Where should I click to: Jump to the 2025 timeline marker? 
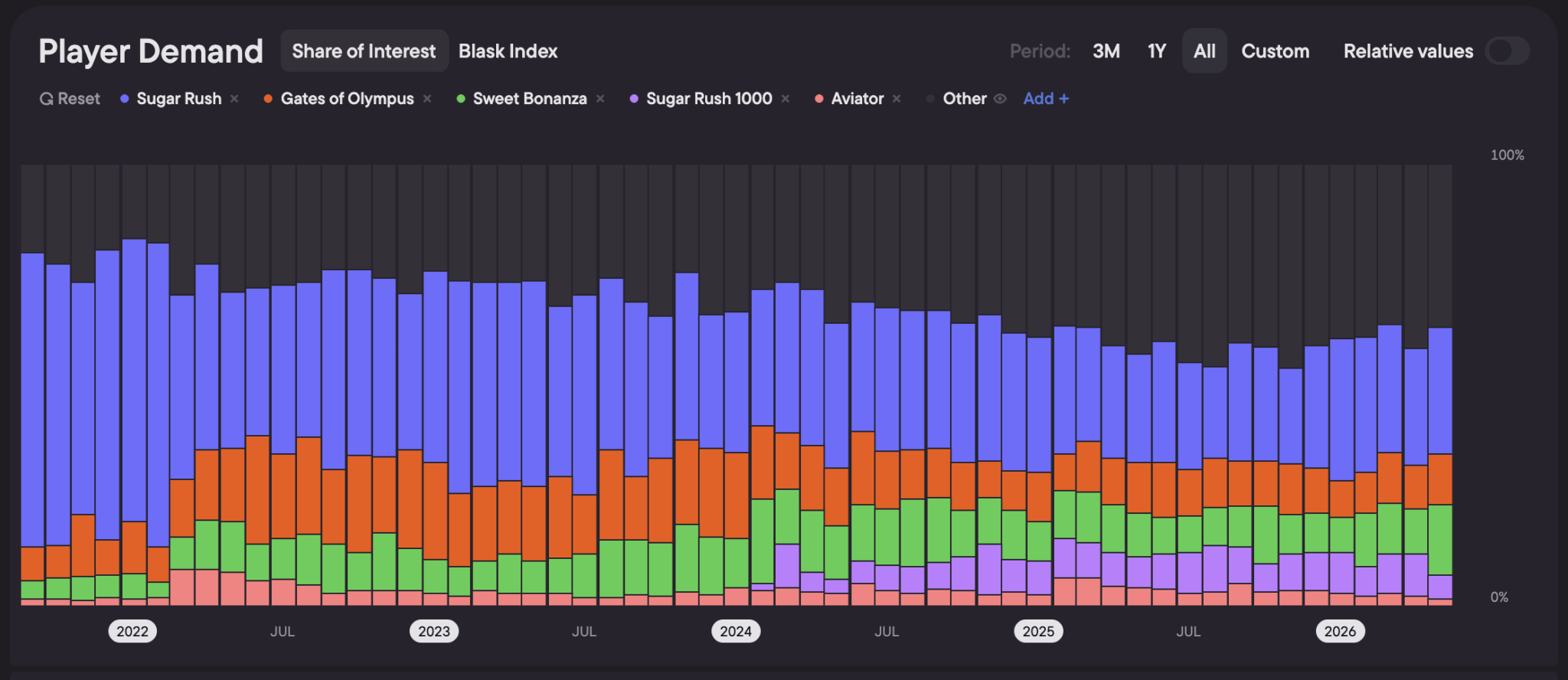(1038, 631)
